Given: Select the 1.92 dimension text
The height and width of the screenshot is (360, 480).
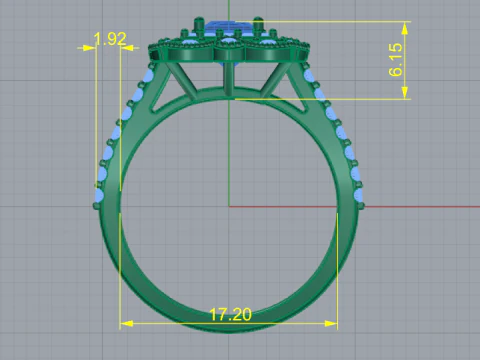Looking at the screenshot, I should coord(110,39).
